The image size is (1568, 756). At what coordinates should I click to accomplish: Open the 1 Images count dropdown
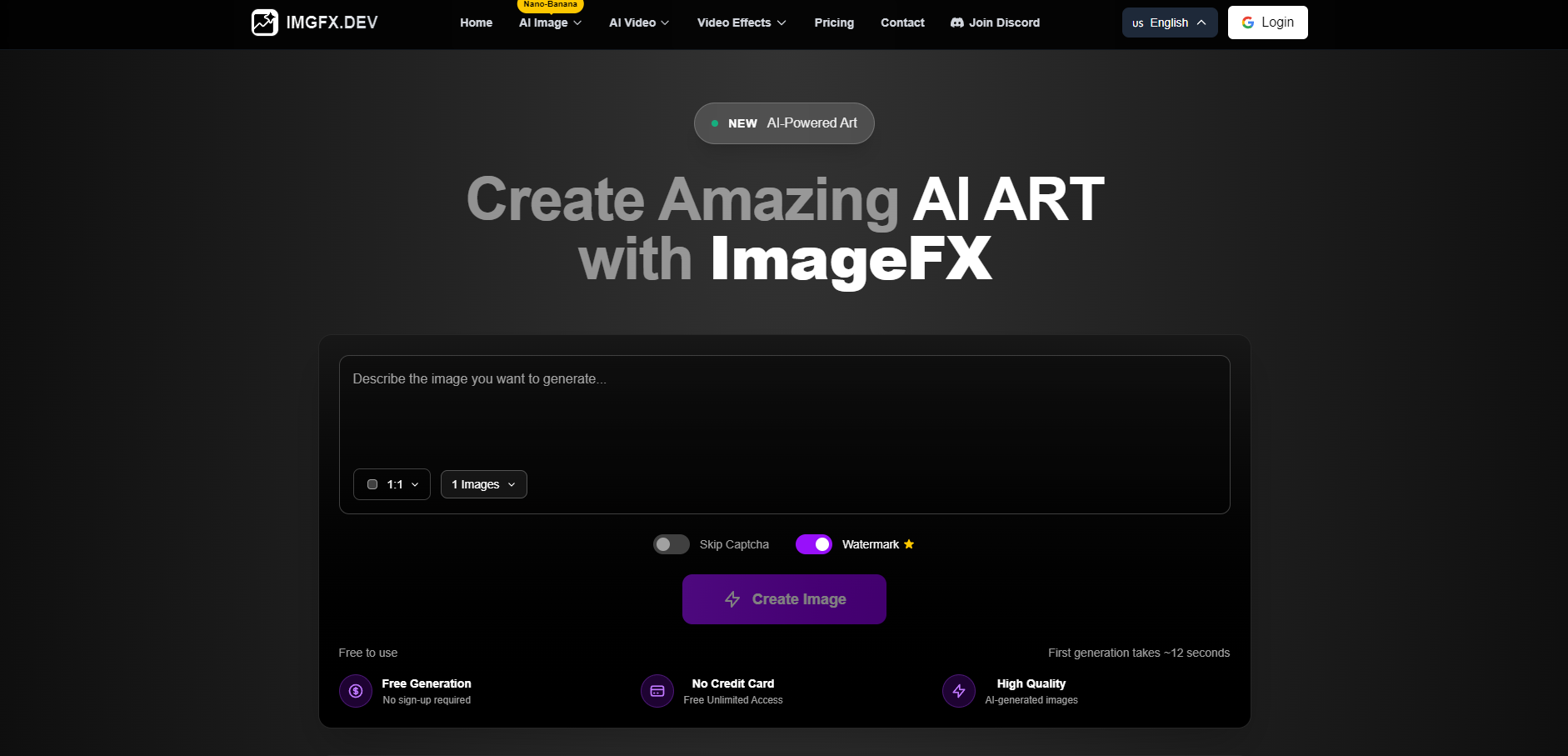(x=483, y=483)
